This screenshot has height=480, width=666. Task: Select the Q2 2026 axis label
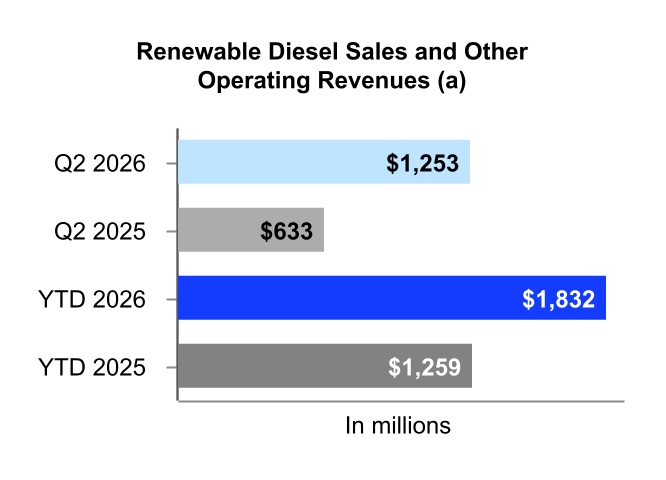100,164
